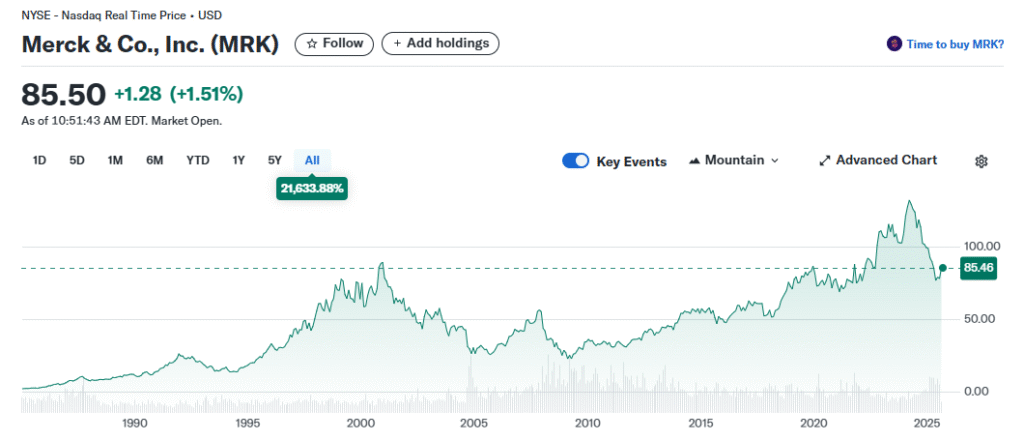Select the All time range
The width and height of the screenshot is (1024, 440).
(x=312, y=160)
